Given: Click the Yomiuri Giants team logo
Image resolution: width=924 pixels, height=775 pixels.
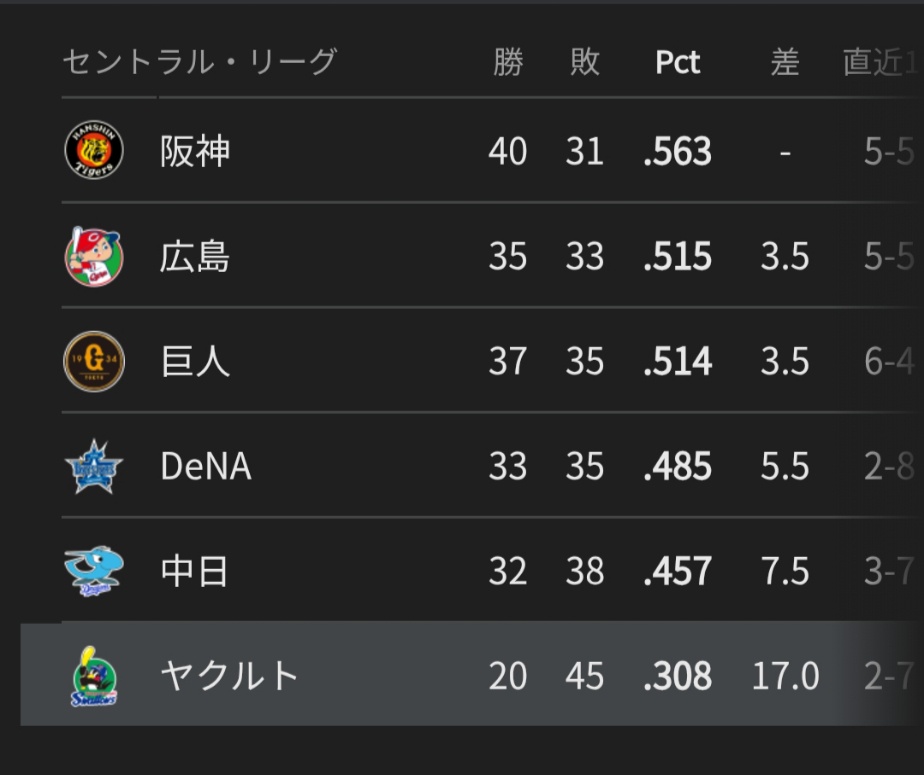Looking at the screenshot, I should coord(94,361).
